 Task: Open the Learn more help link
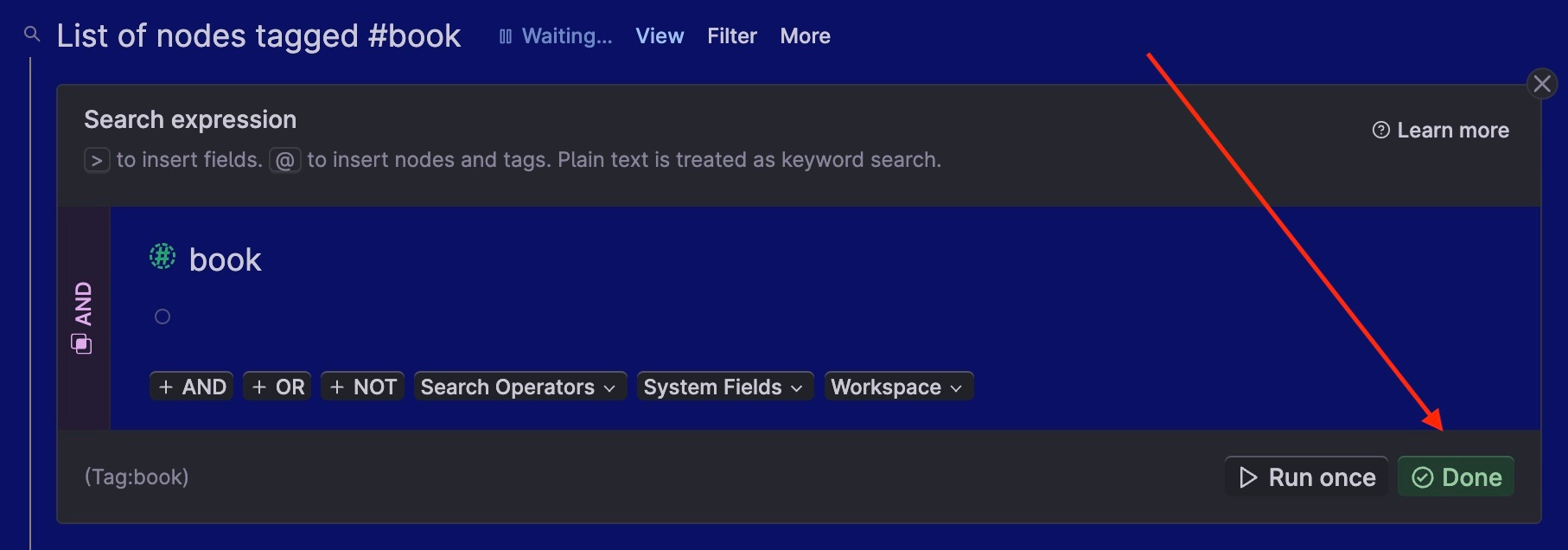click(x=1441, y=131)
